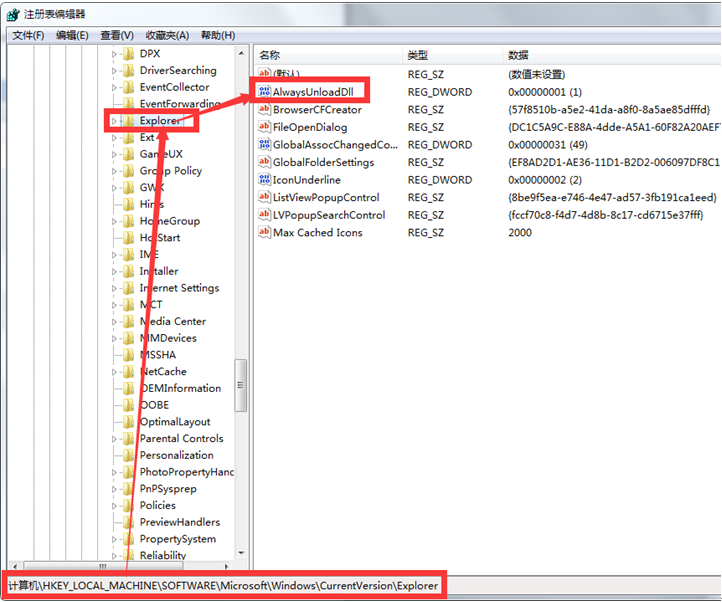722x602 pixels.
Task: Expand the PhotoPropertyHandler tree node
Action: point(114,472)
